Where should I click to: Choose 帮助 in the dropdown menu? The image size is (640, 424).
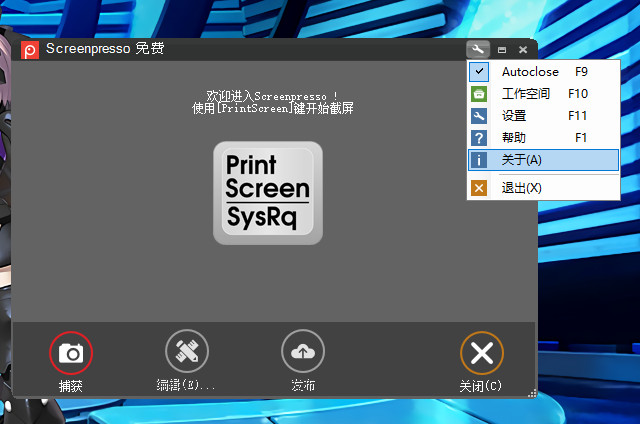point(544,138)
